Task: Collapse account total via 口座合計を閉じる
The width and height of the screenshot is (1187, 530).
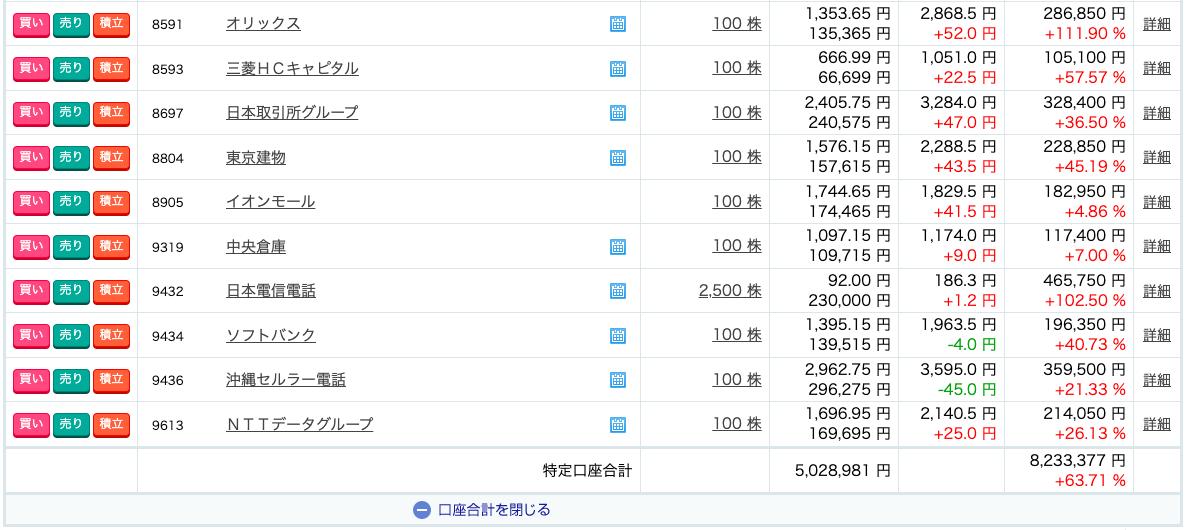Action: tap(482, 510)
